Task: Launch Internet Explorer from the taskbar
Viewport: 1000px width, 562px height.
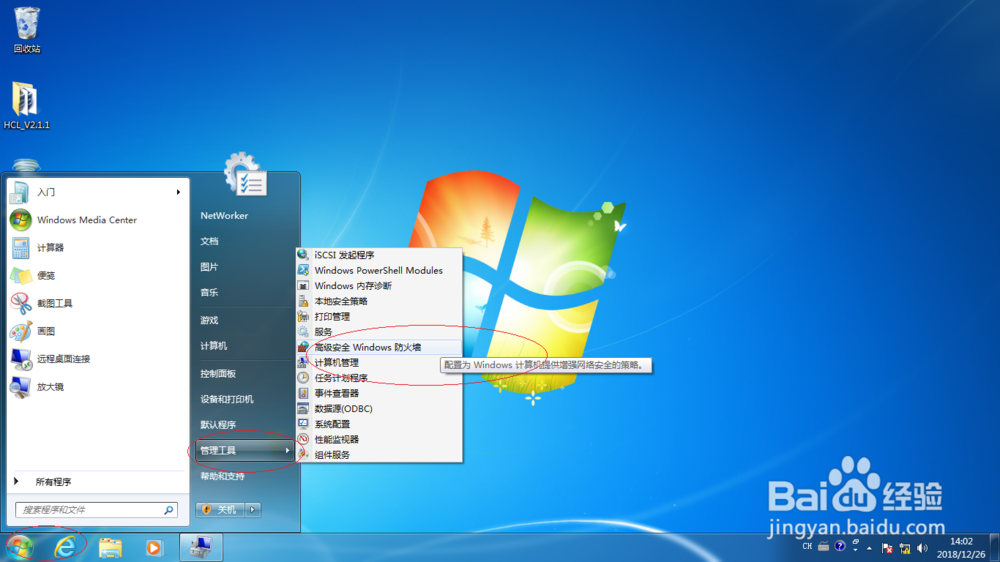Action: click(x=65, y=547)
